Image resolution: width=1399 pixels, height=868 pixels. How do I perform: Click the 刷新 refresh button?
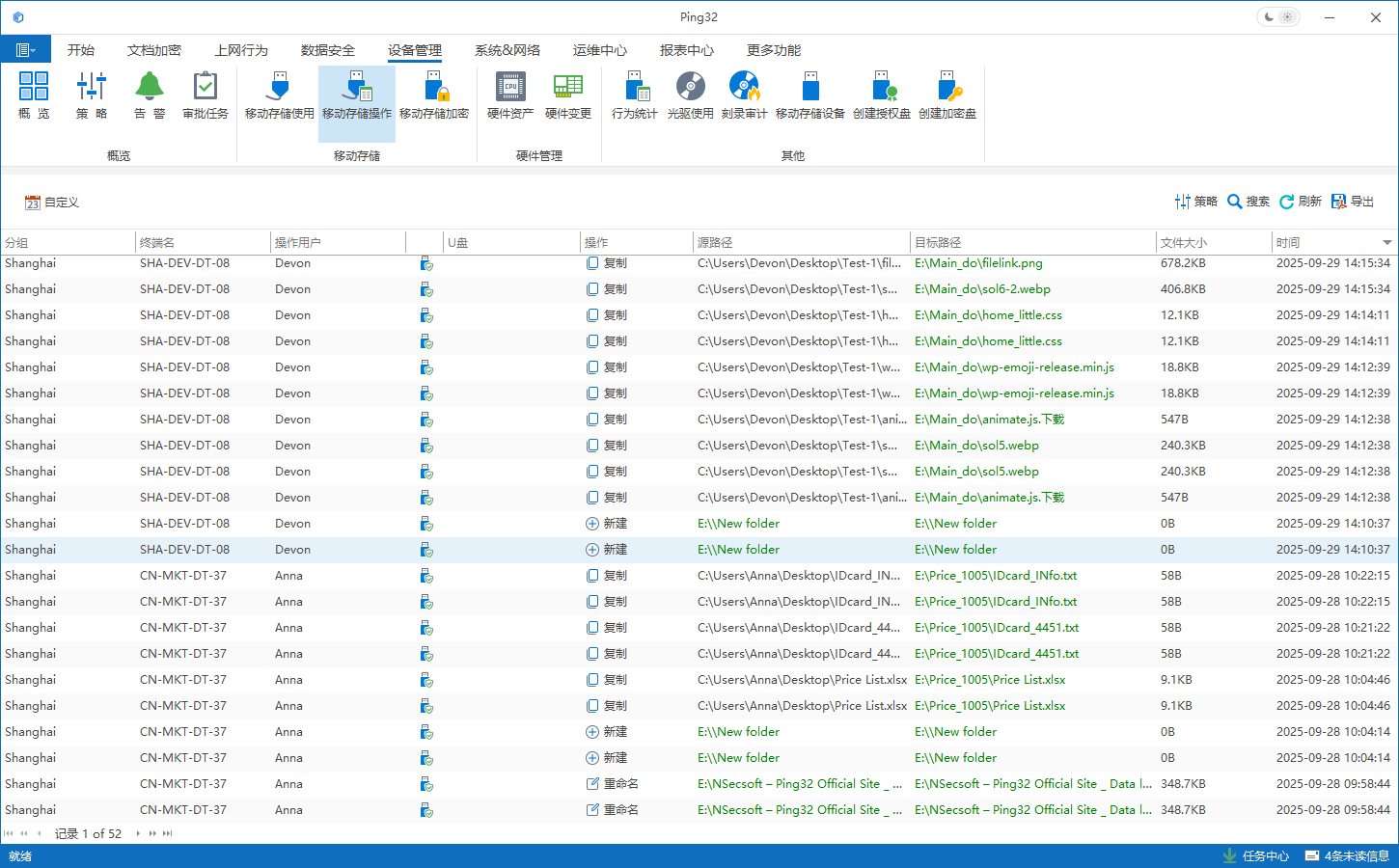point(1300,202)
